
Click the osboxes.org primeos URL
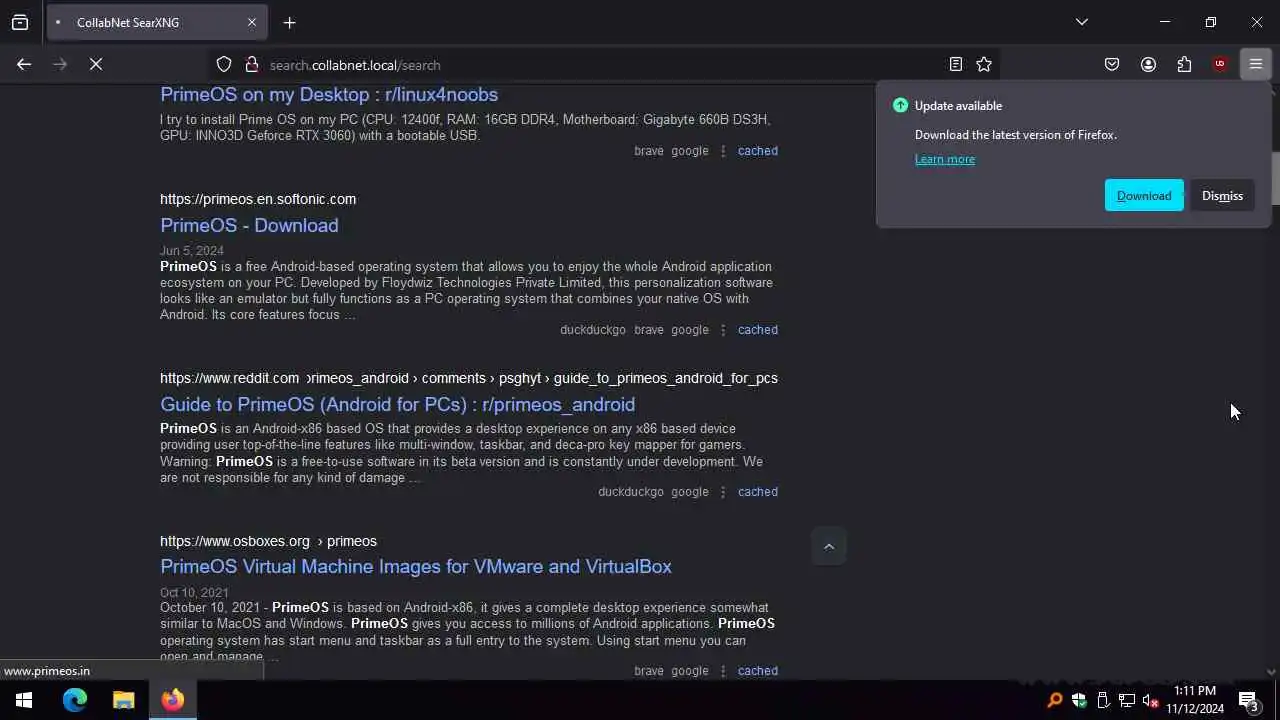pyautogui.click(x=268, y=541)
